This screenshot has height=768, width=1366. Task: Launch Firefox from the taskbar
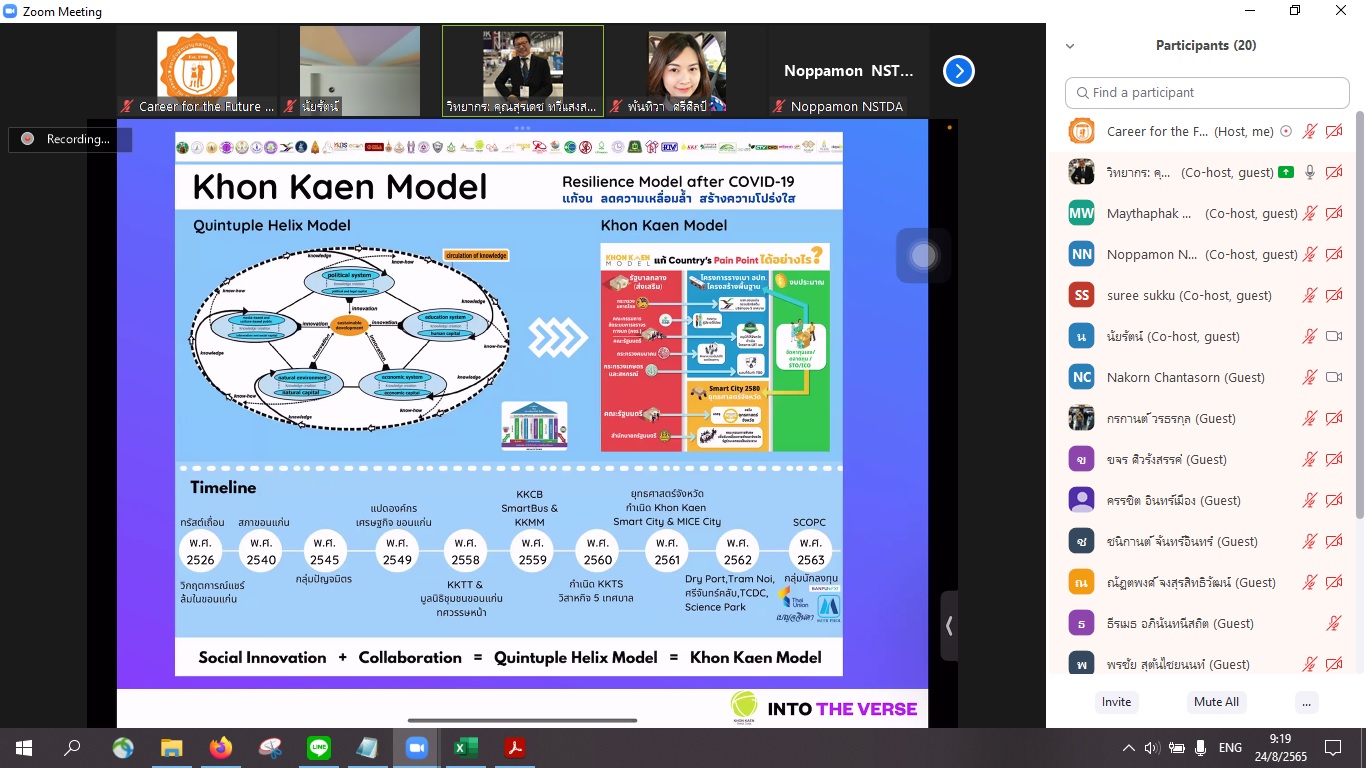tap(220, 747)
